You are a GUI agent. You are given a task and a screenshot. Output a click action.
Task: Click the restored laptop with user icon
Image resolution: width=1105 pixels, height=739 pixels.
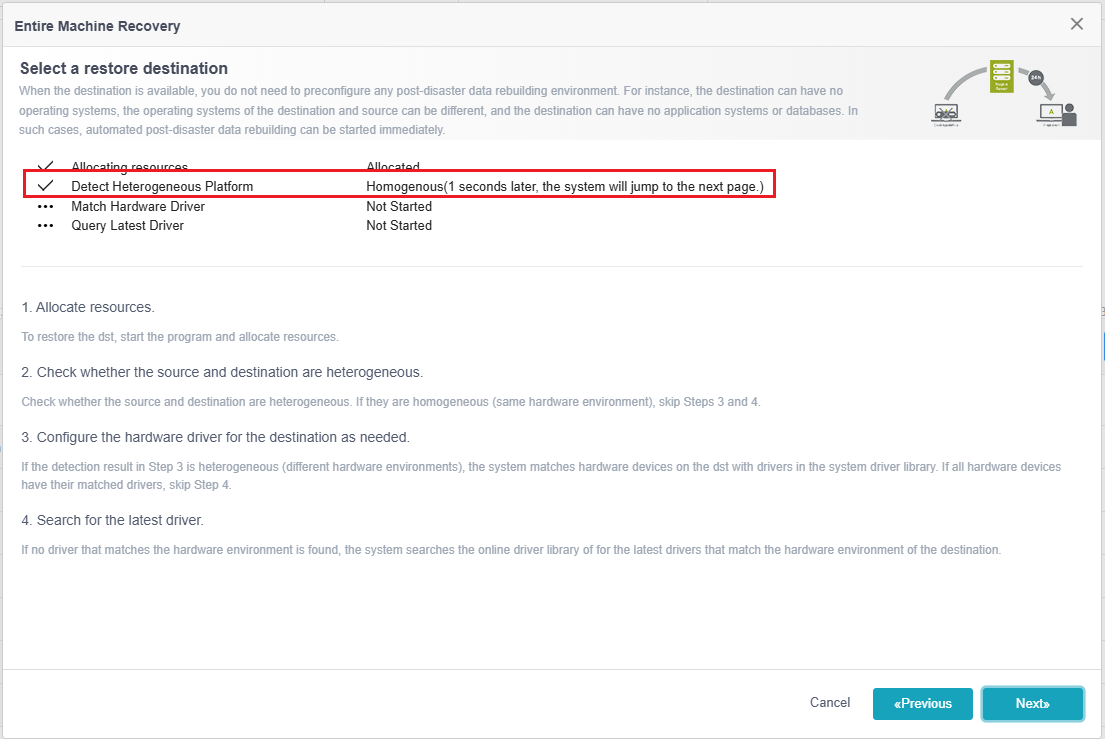click(1057, 114)
